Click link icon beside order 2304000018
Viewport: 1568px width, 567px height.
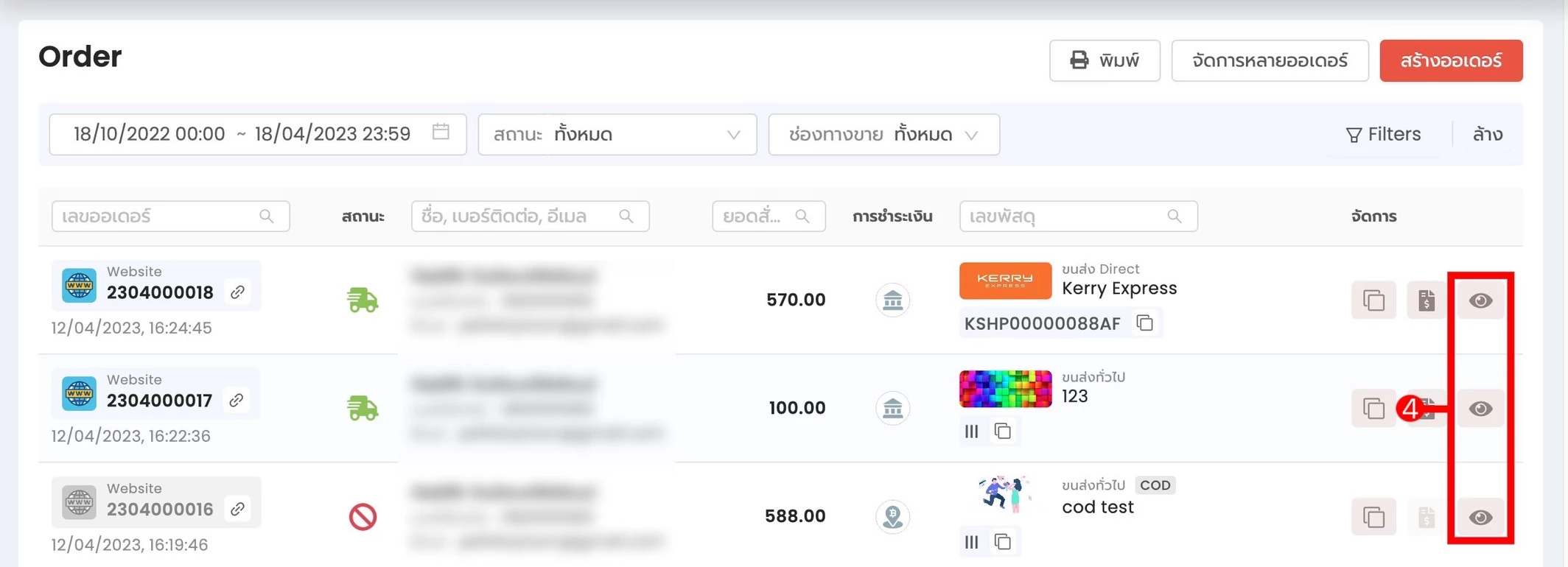[237, 292]
